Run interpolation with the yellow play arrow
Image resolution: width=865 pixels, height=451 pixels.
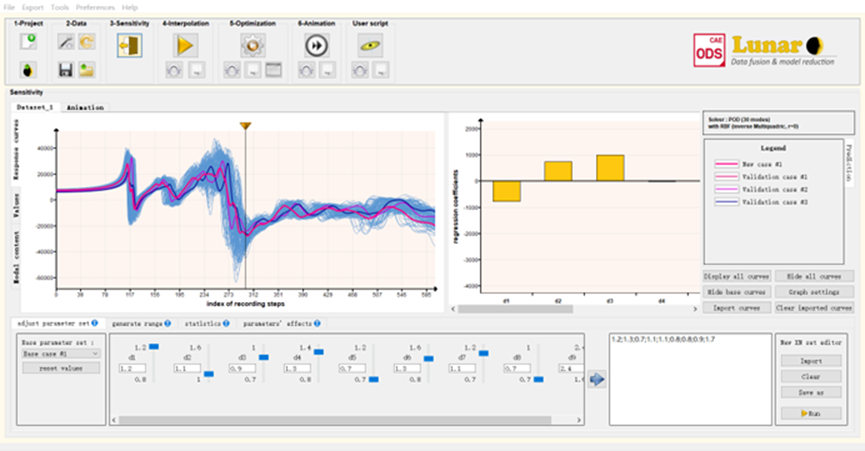coord(185,45)
